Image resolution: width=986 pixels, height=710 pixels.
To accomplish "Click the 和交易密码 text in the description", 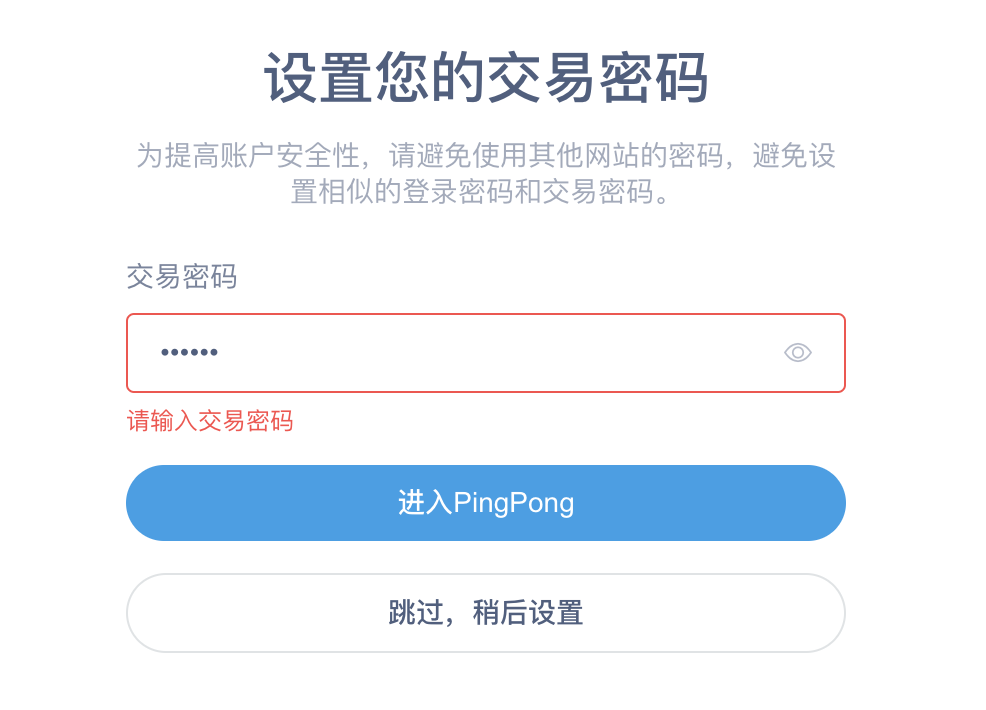I will 582,191.
